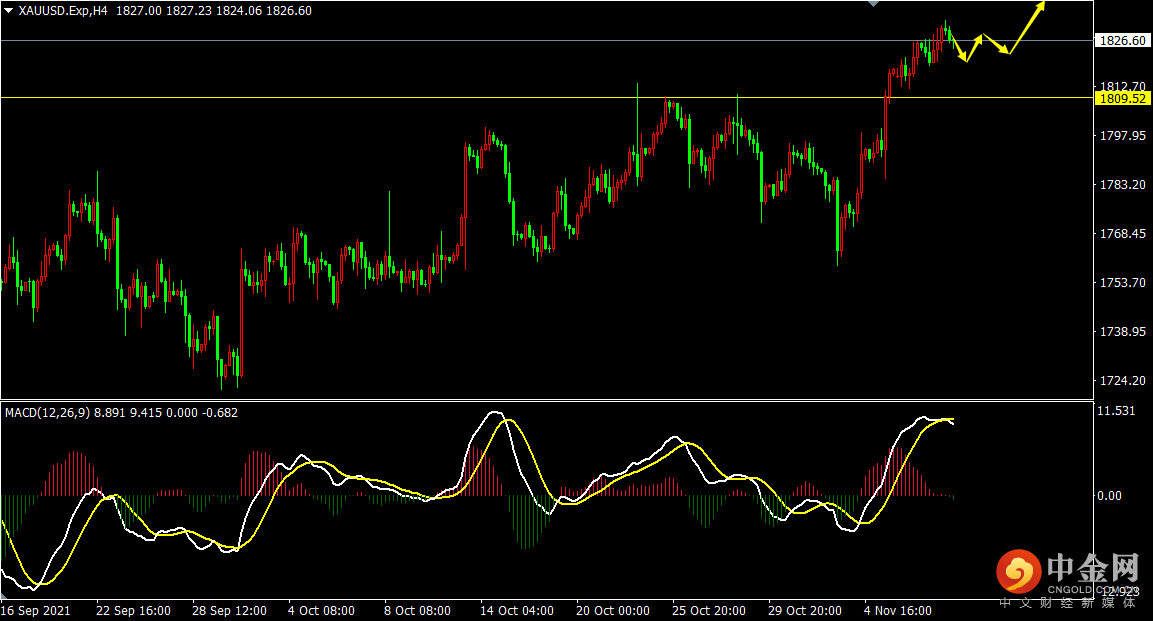Click the 14 Oct 04:00 time label

click(517, 610)
